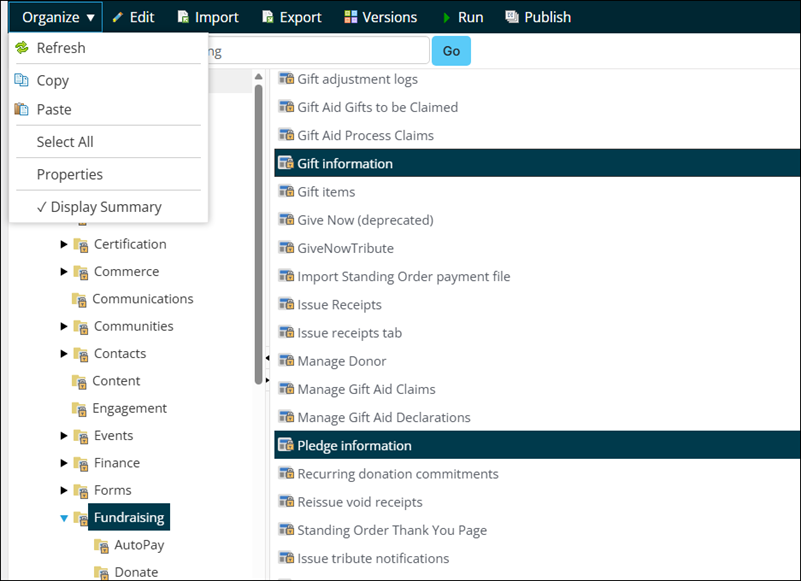
Task: Click the Copy icon in the dropdown
Action: click(x=22, y=81)
